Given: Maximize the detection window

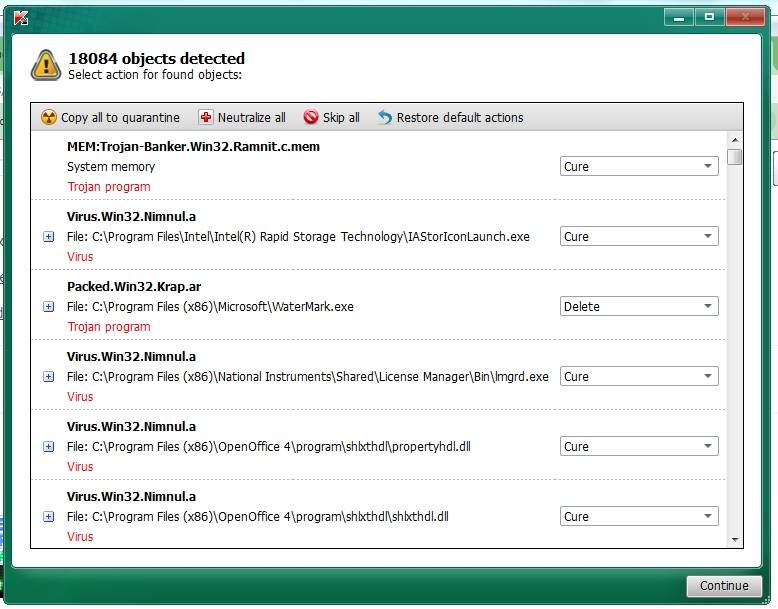Looking at the screenshot, I should (x=710, y=17).
